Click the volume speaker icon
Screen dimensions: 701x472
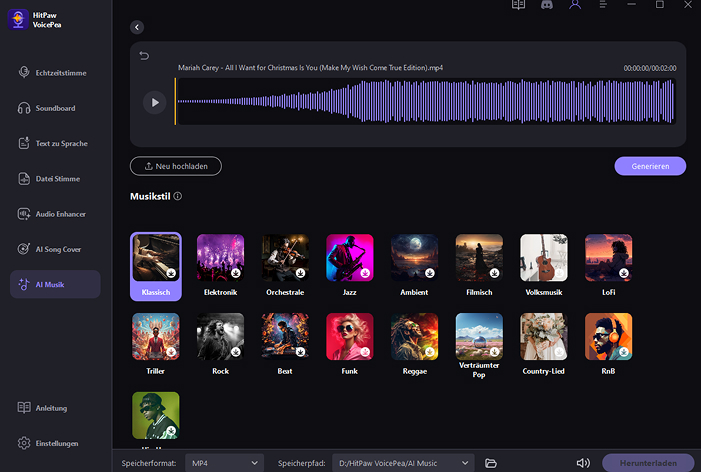click(x=583, y=463)
